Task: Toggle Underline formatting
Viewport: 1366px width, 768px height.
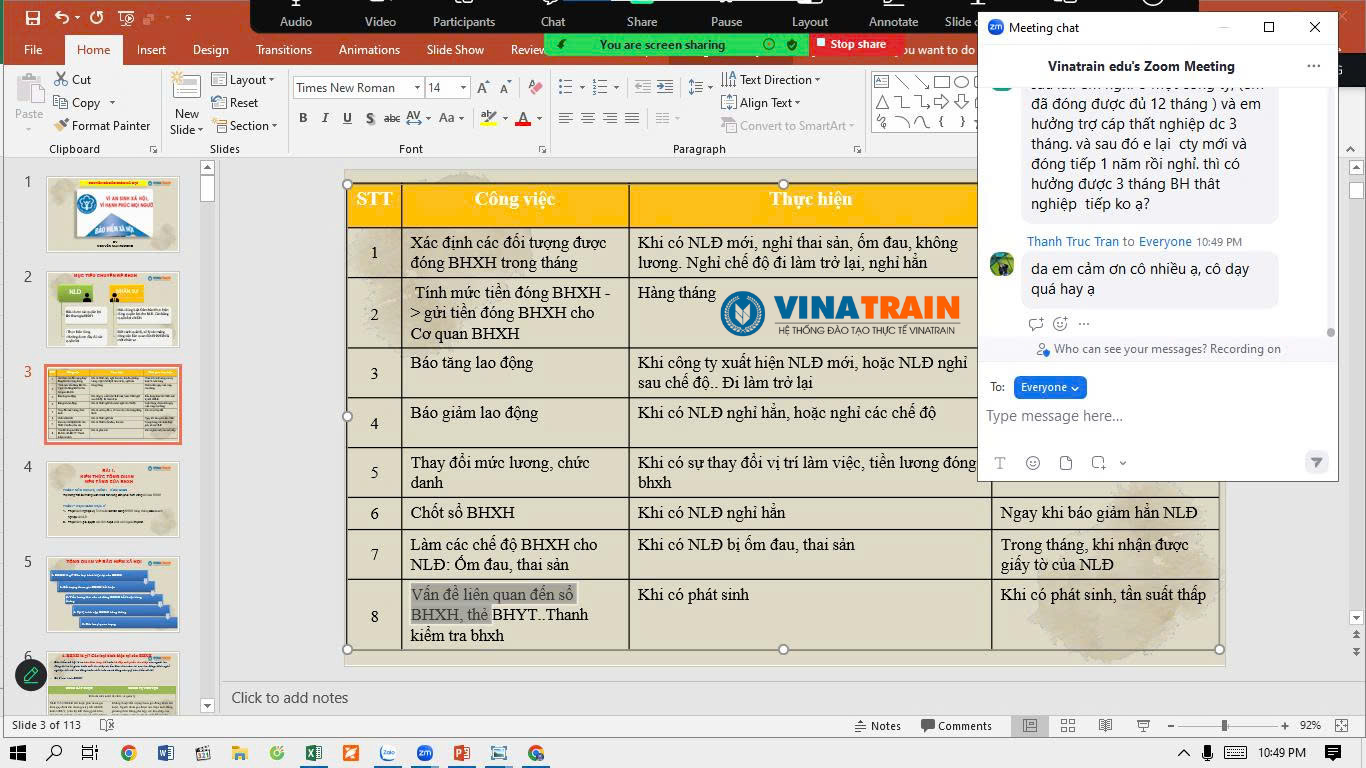Action: point(347,118)
